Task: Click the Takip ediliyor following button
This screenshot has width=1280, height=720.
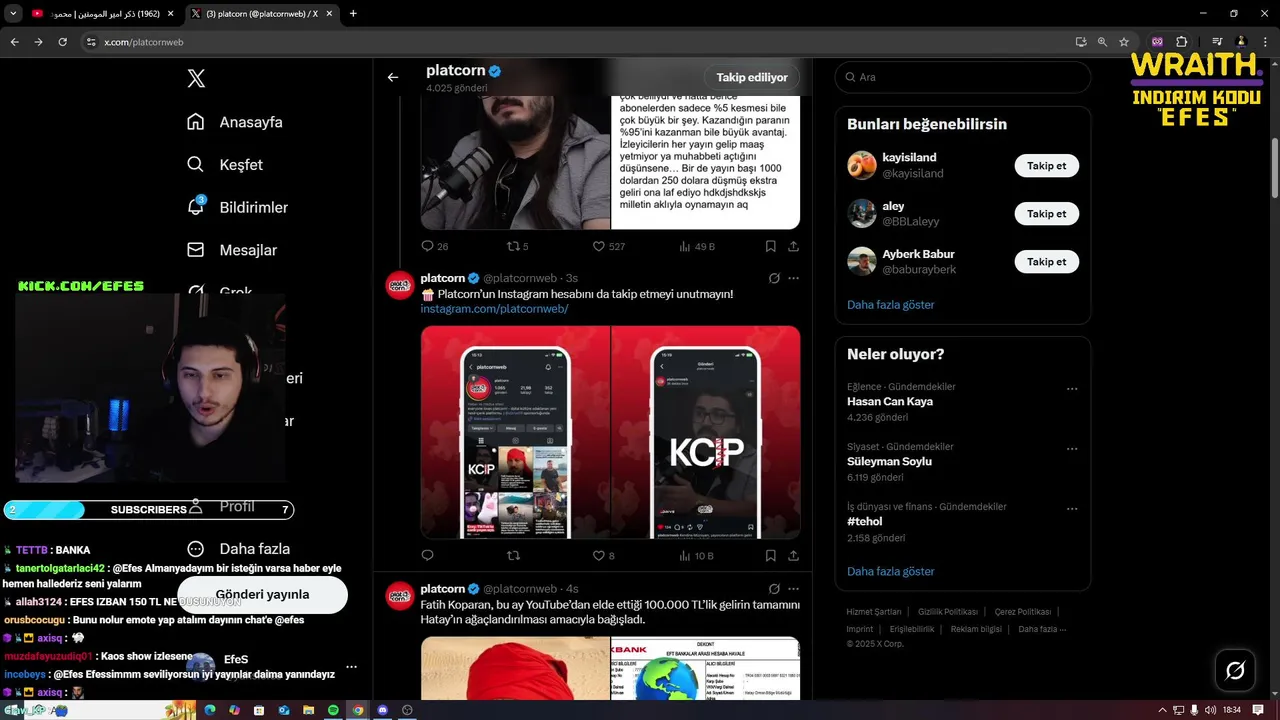Action: coord(752,77)
